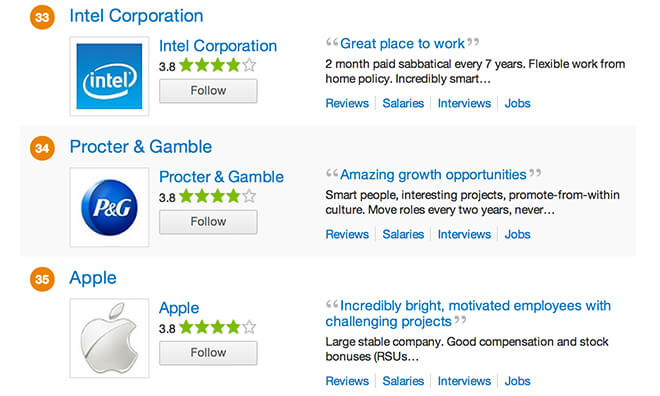Image resolution: width=660 pixels, height=396 pixels.
Task: Follow Apple company
Action: 208,352
